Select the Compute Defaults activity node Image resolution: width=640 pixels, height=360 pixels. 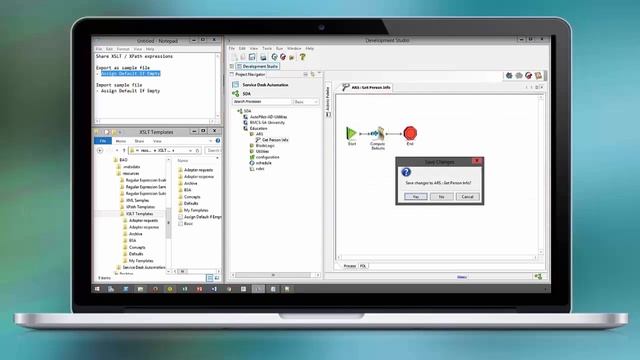pyautogui.click(x=378, y=133)
